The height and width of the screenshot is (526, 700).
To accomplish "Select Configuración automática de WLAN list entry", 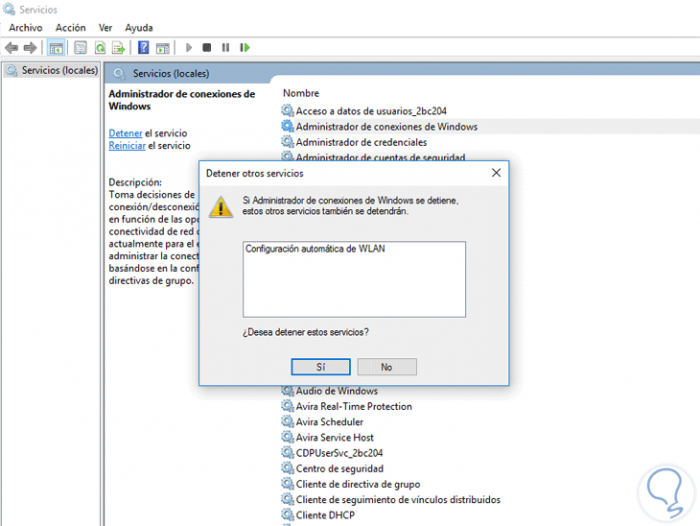I will [x=315, y=249].
